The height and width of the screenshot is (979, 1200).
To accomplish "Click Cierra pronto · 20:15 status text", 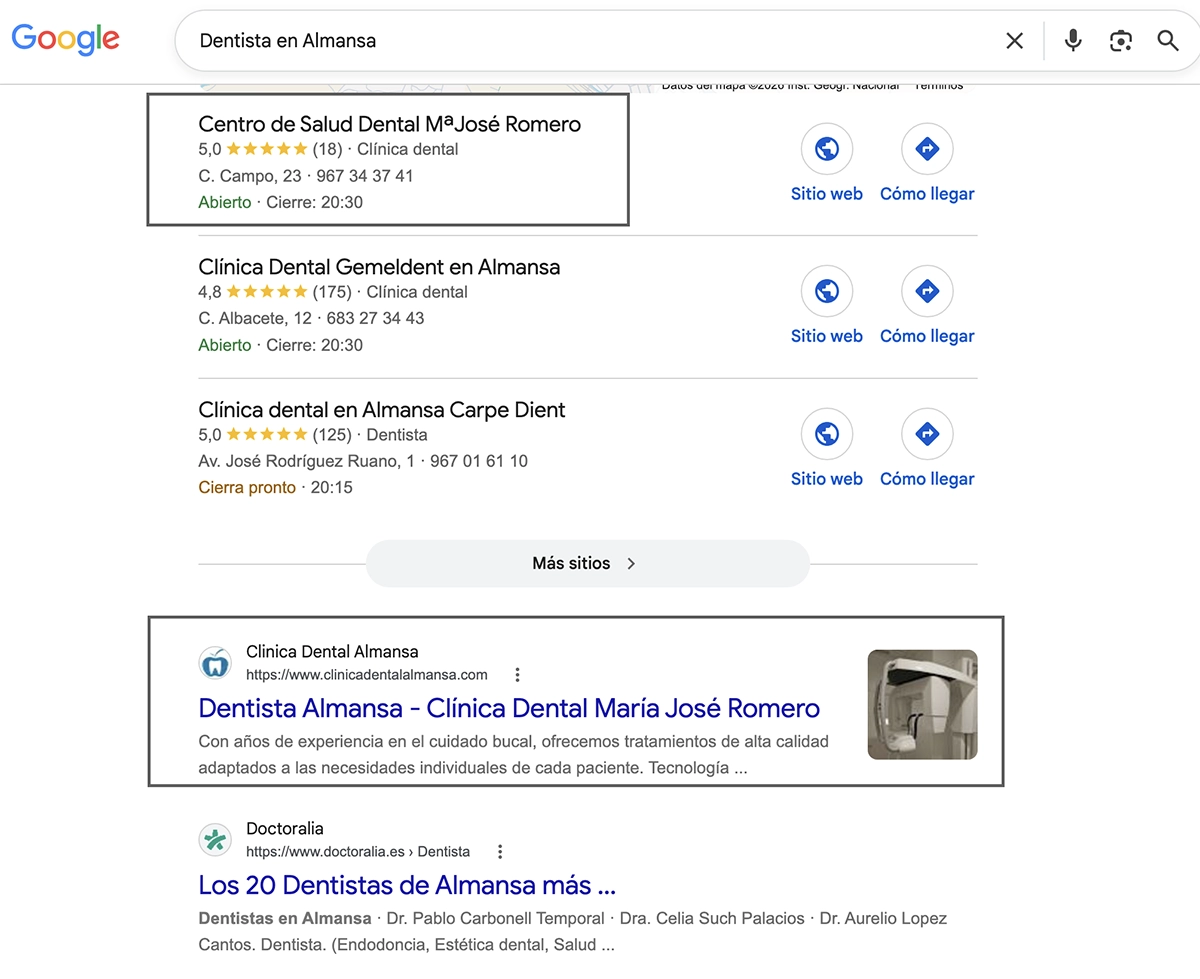I will pos(275,488).
